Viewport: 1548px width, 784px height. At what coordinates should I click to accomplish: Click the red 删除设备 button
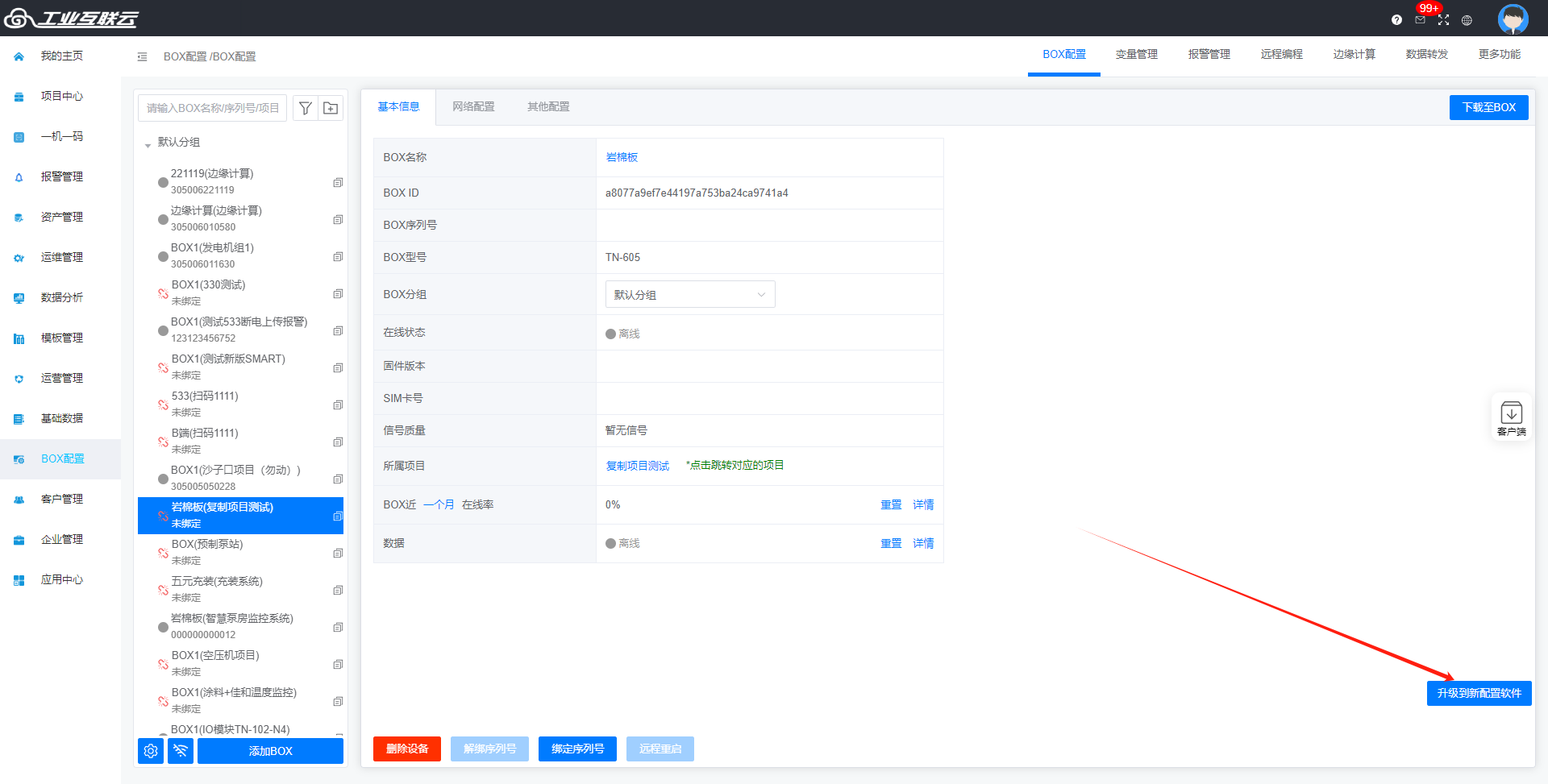point(407,749)
